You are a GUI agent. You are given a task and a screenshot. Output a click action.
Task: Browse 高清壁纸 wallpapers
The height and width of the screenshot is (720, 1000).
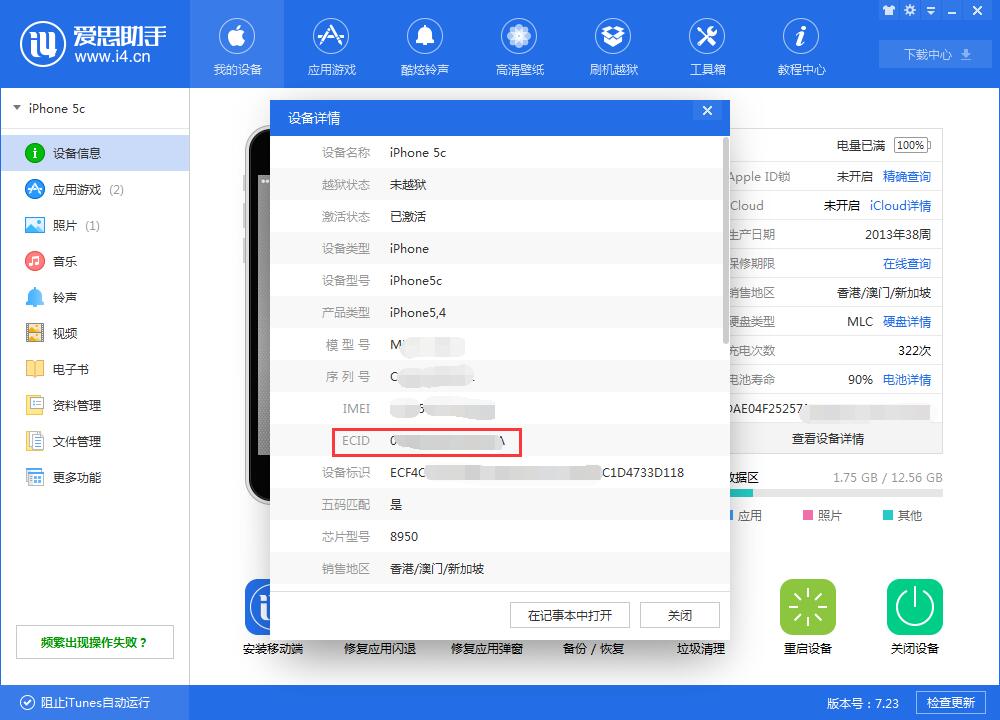(x=518, y=44)
